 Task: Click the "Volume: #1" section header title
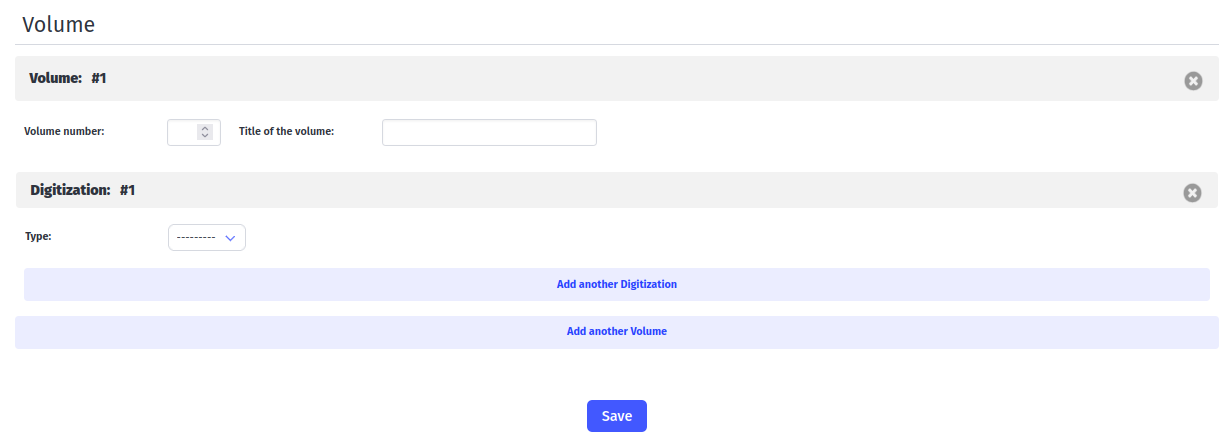tap(67, 78)
